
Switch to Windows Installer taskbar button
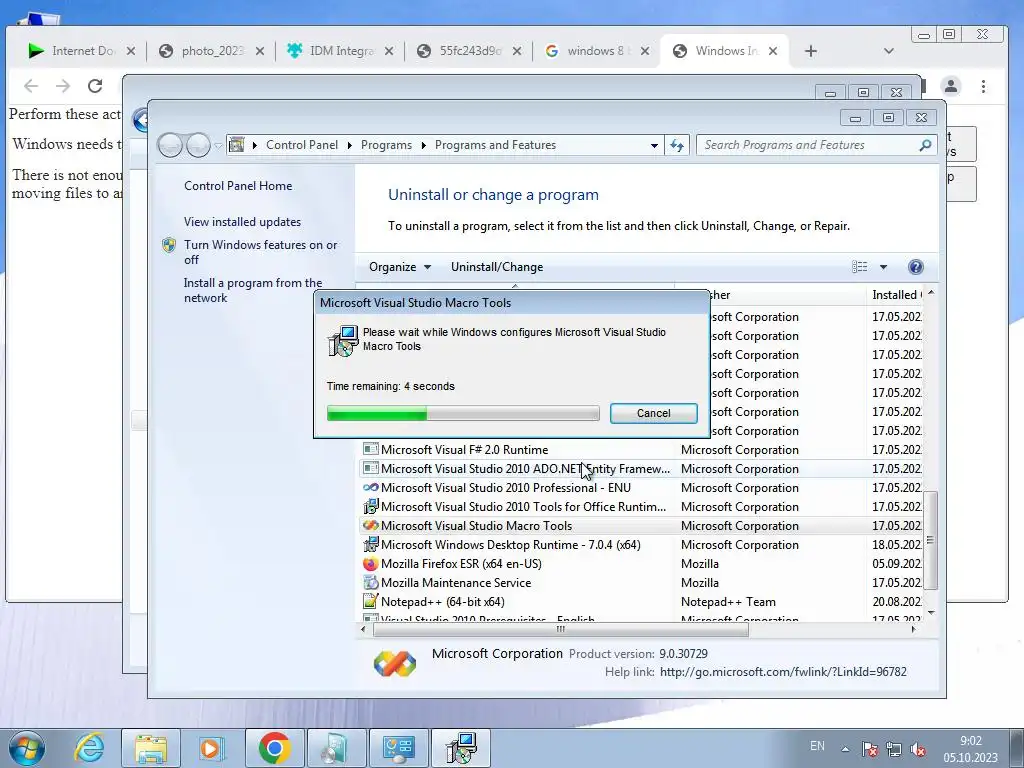point(461,748)
